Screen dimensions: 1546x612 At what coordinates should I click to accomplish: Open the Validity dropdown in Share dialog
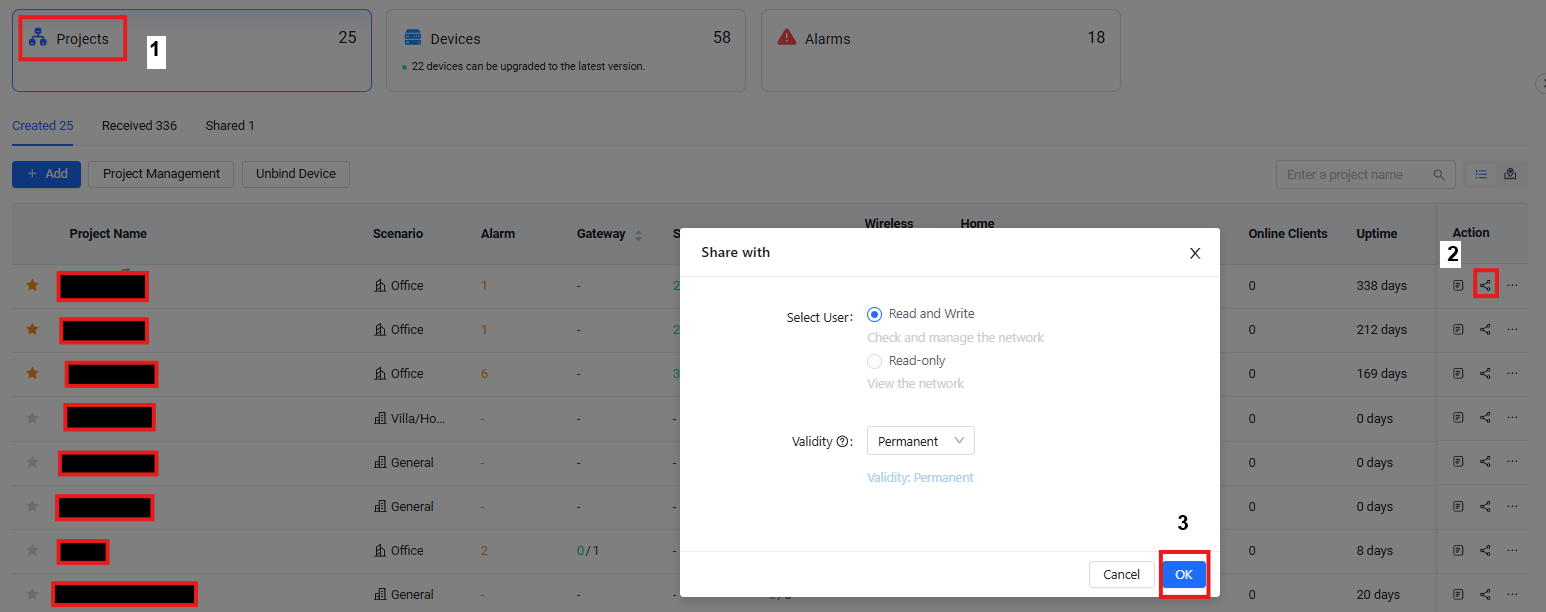click(919, 440)
